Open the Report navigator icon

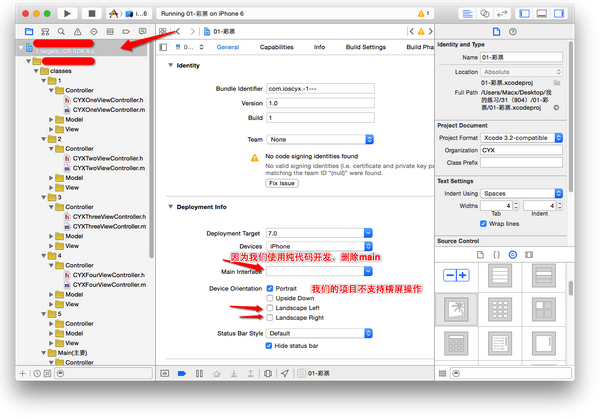tap(142, 31)
